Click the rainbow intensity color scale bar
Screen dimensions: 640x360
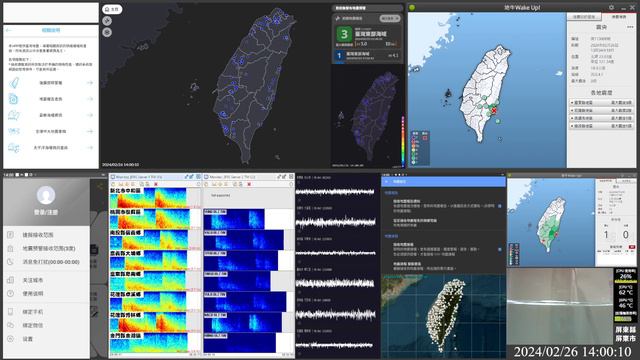[403, 141]
